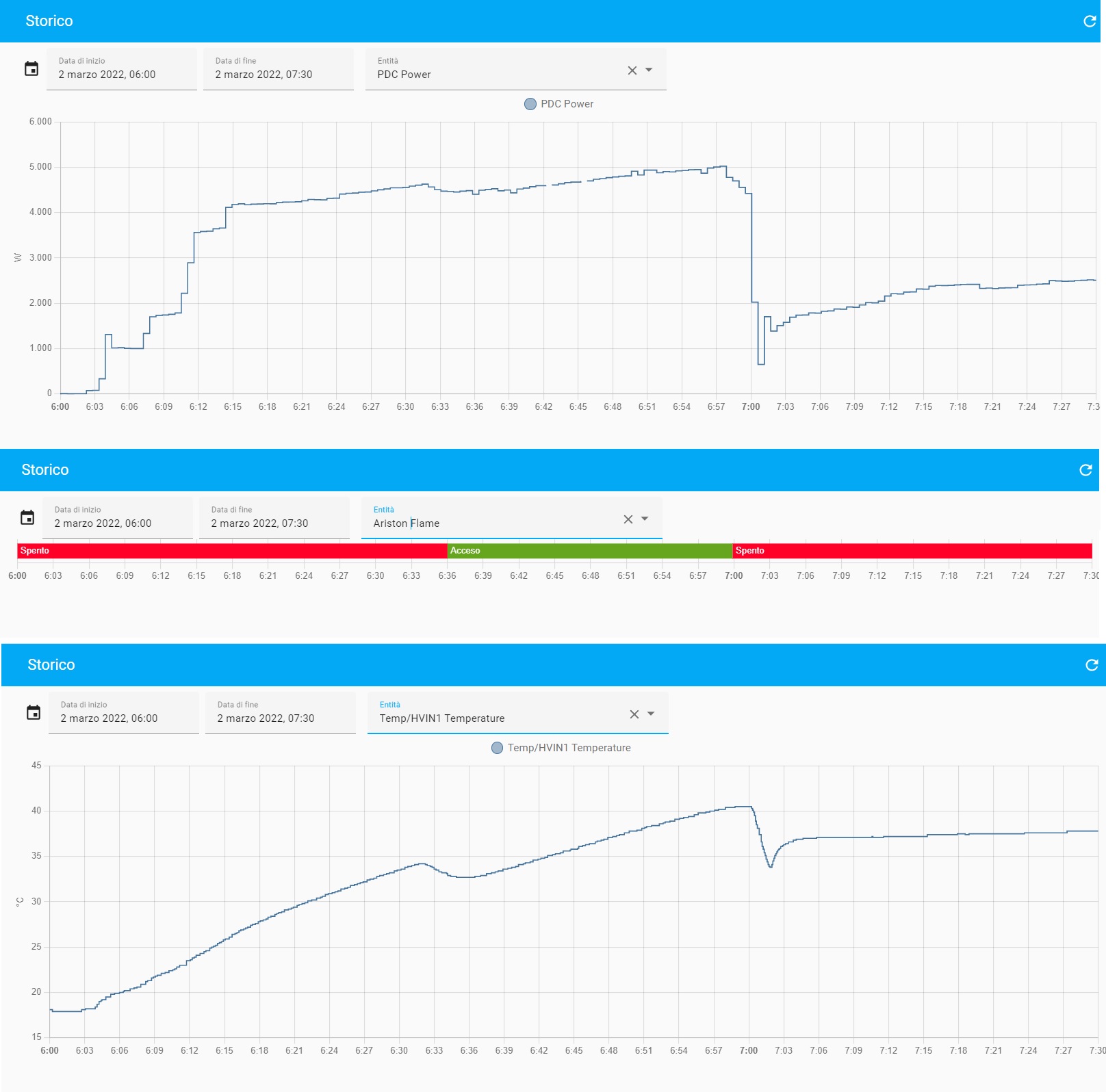Select the second red Spento segment after 7:00

pyautogui.click(x=912, y=551)
